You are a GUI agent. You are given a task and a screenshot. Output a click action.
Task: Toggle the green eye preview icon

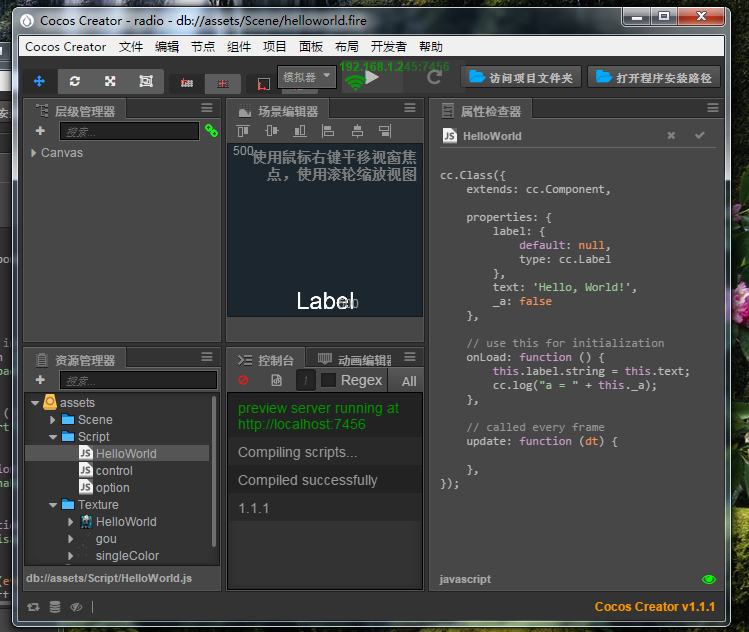click(709, 579)
